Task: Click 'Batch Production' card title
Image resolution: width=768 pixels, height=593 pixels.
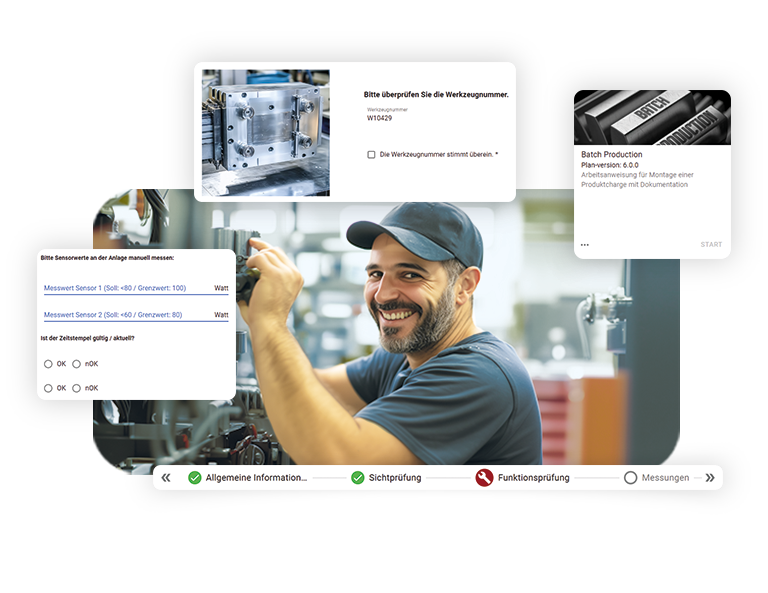Action: coord(611,154)
